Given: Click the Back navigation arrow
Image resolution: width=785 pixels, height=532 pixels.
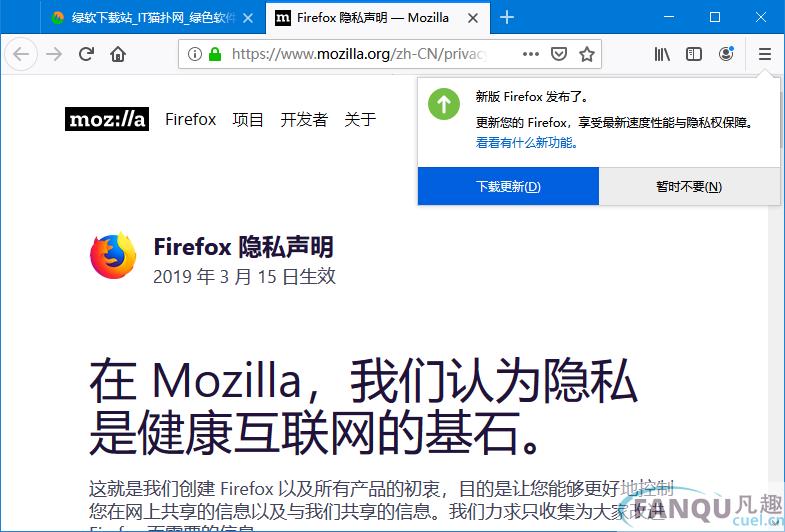Looking at the screenshot, I should click(21, 54).
